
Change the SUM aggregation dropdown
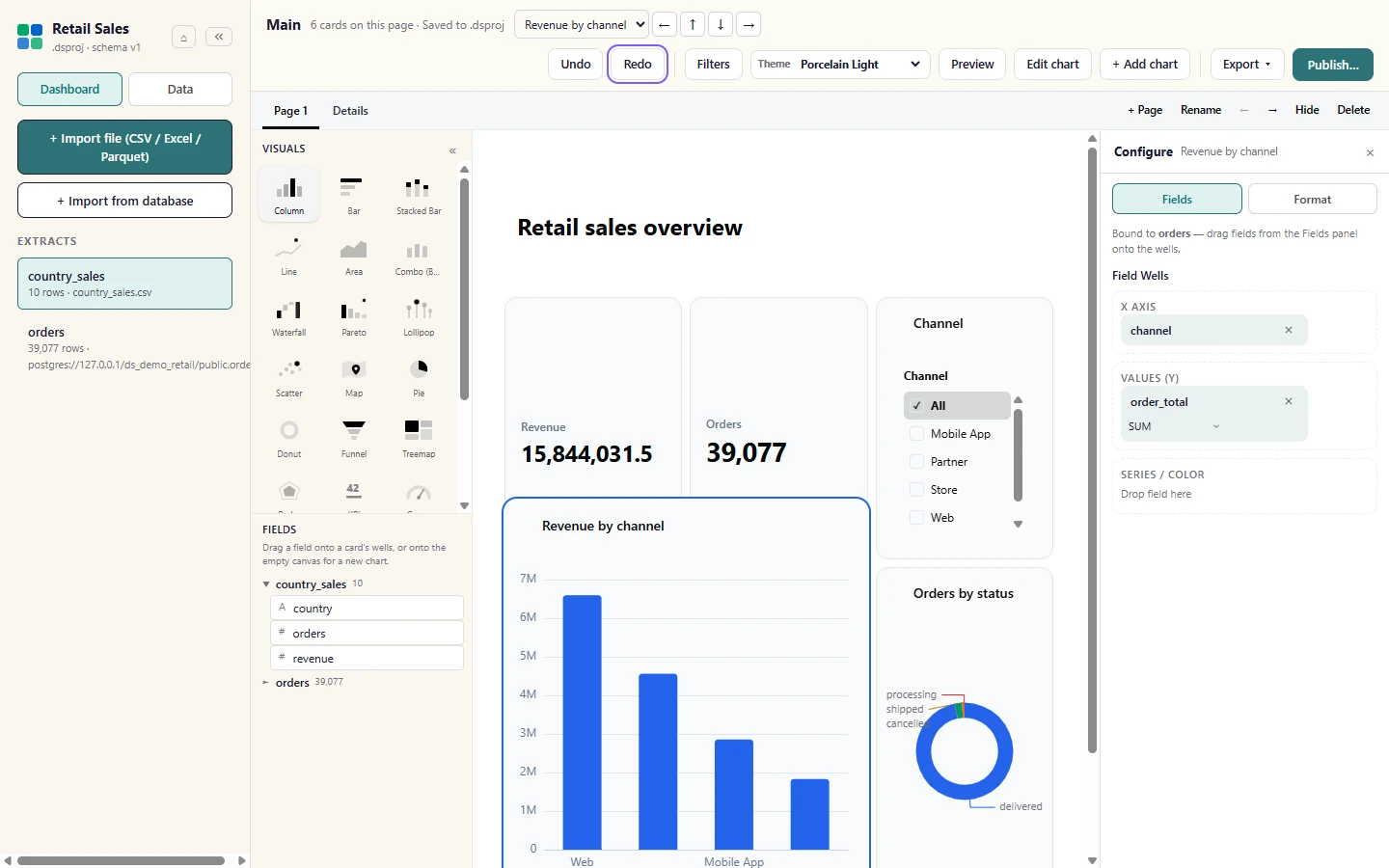point(1174,426)
